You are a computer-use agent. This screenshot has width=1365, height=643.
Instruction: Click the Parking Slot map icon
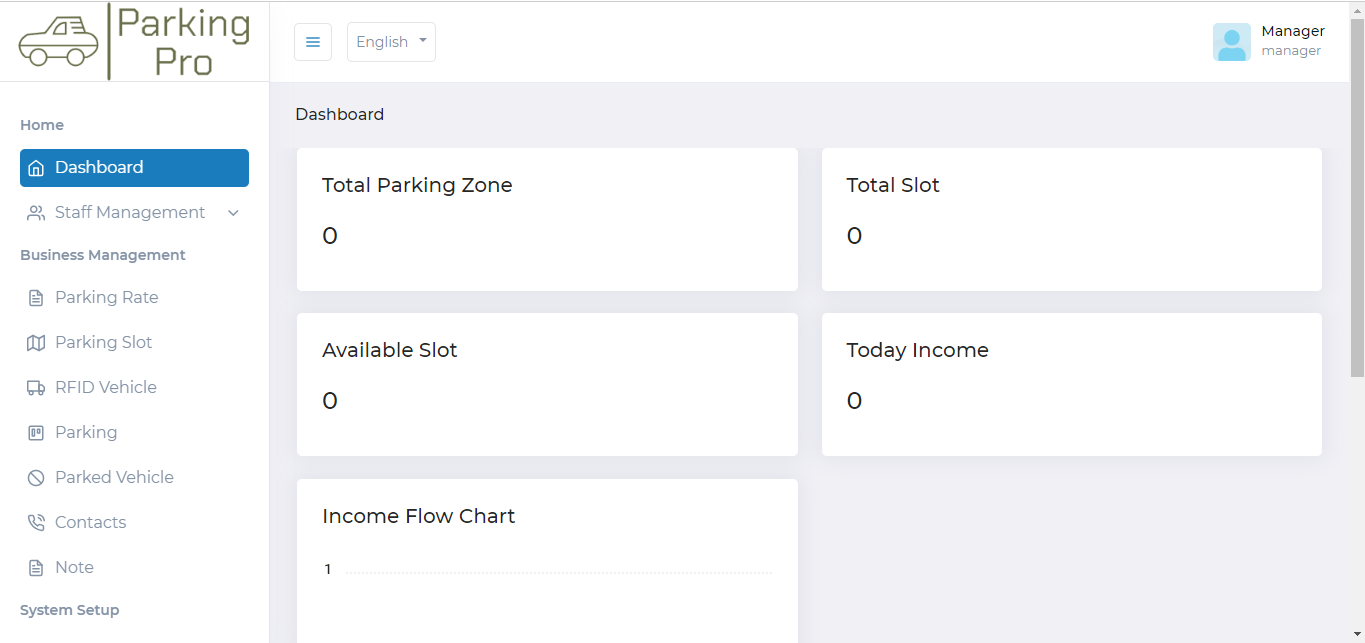[x=36, y=343]
